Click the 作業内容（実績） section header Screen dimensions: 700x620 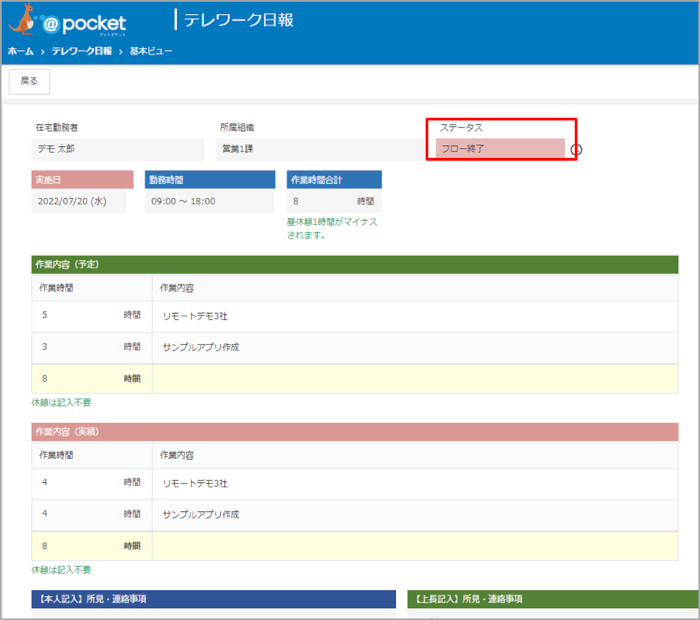pos(355,432)
